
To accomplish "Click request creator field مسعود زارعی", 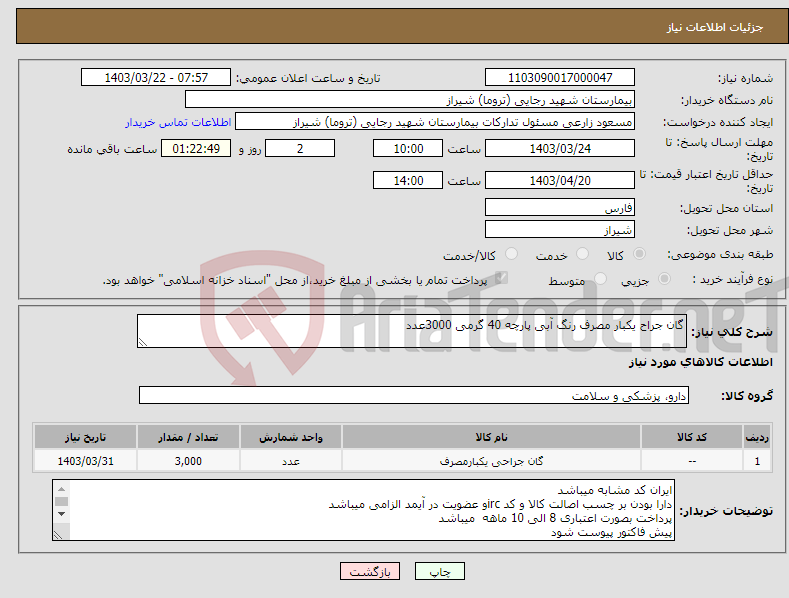I will [x=435, y=122].
